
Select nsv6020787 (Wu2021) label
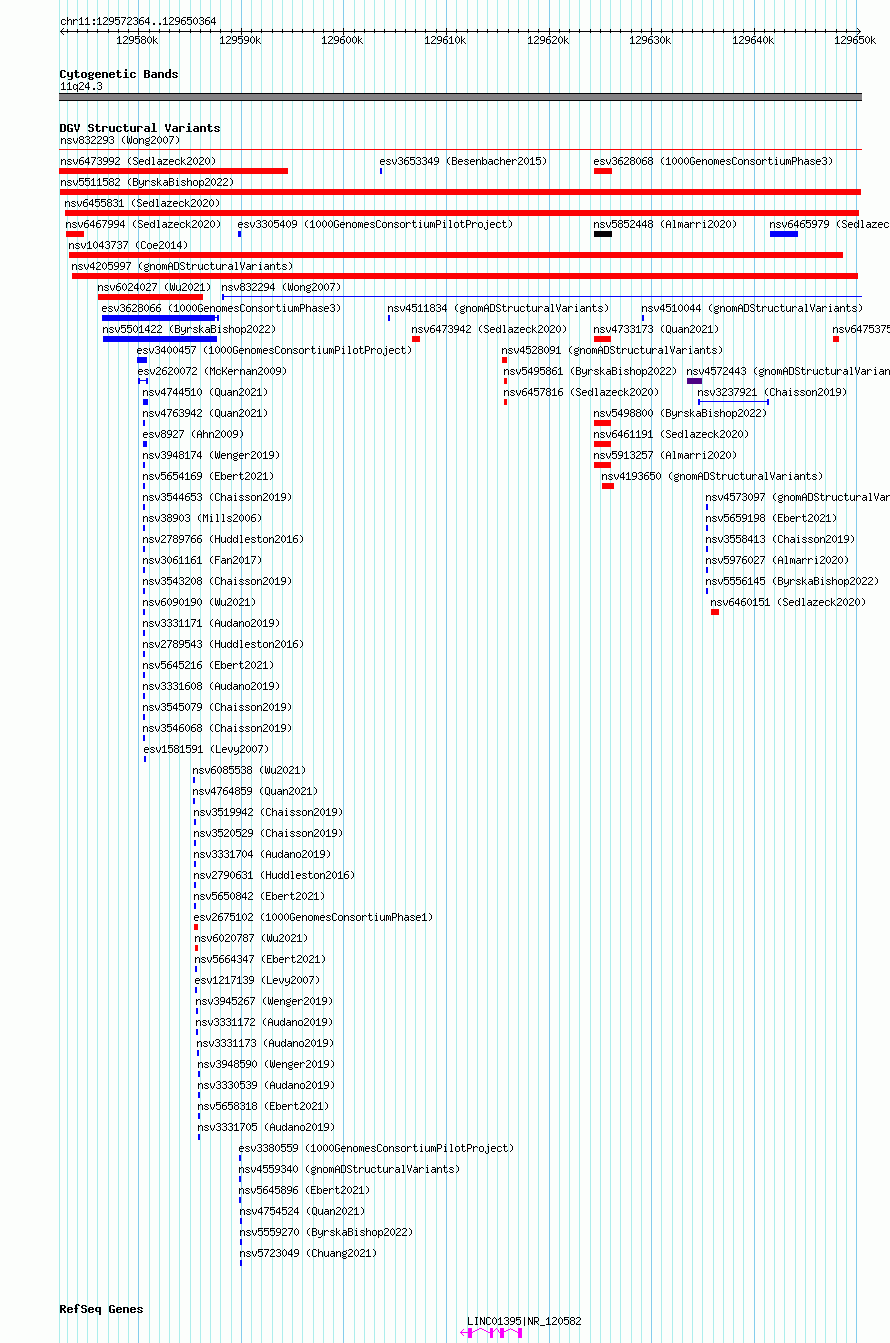(252, 938)
